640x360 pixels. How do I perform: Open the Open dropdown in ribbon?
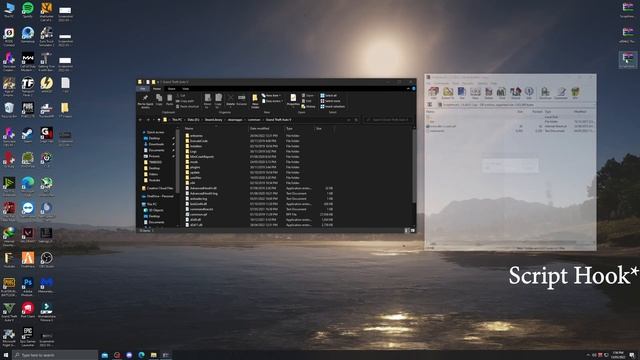click(309, 96)
